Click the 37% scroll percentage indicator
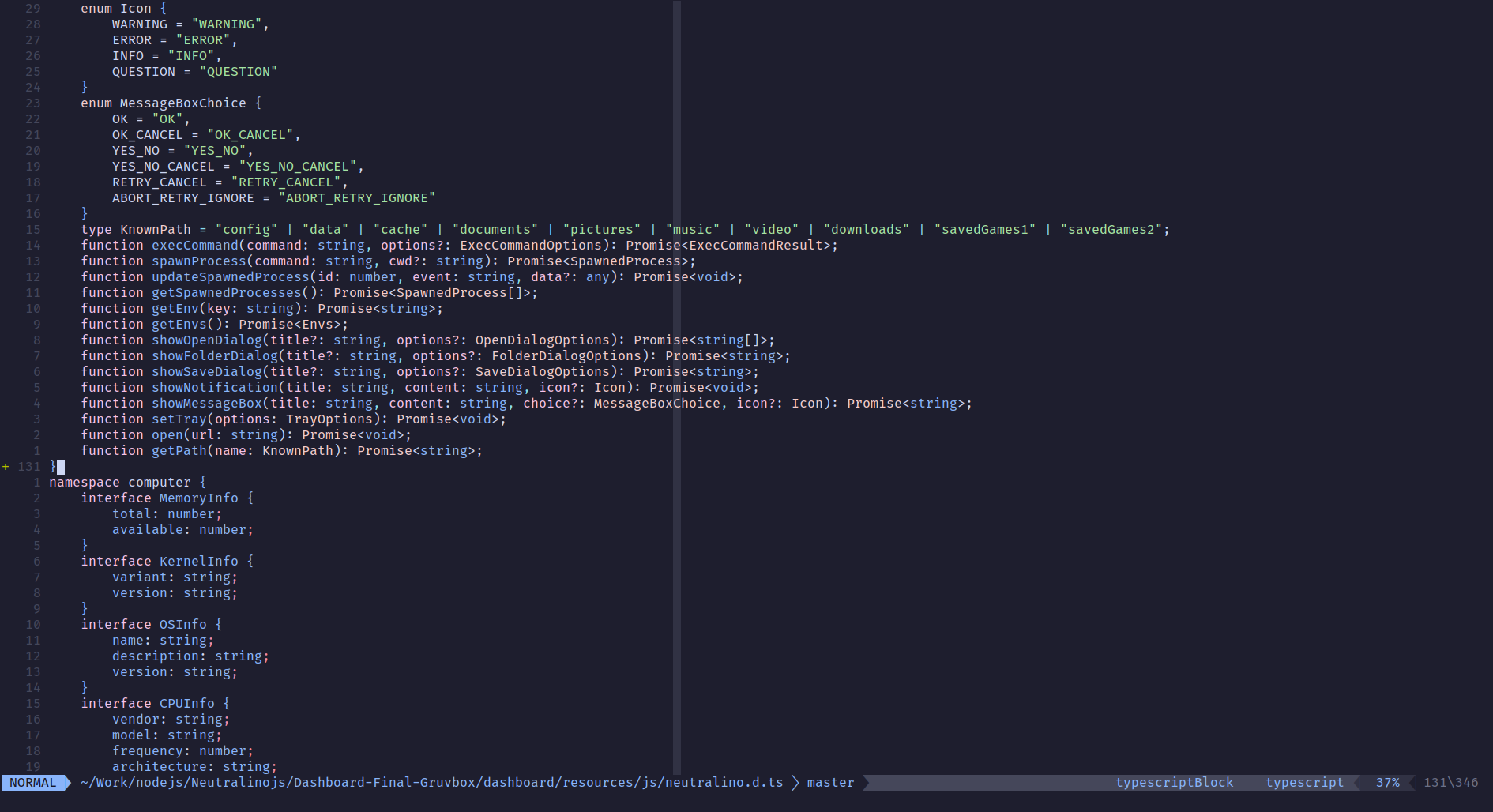 click(x=1387, y=783)
